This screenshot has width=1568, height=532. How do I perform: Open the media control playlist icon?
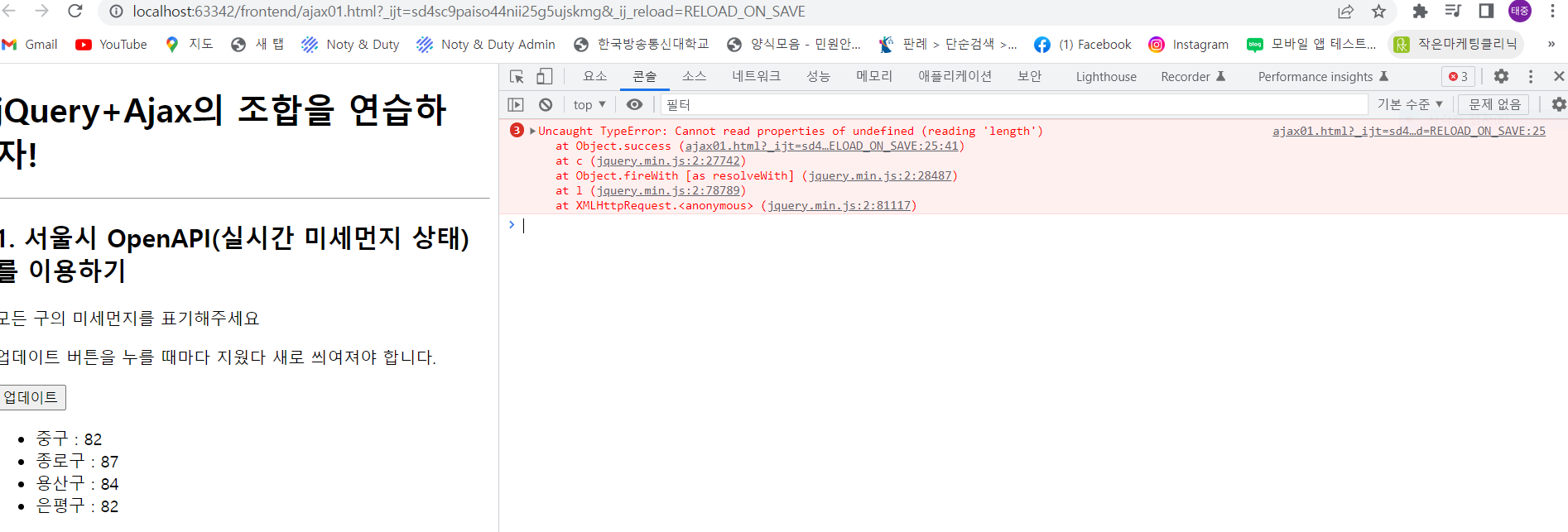point(1453,12)
